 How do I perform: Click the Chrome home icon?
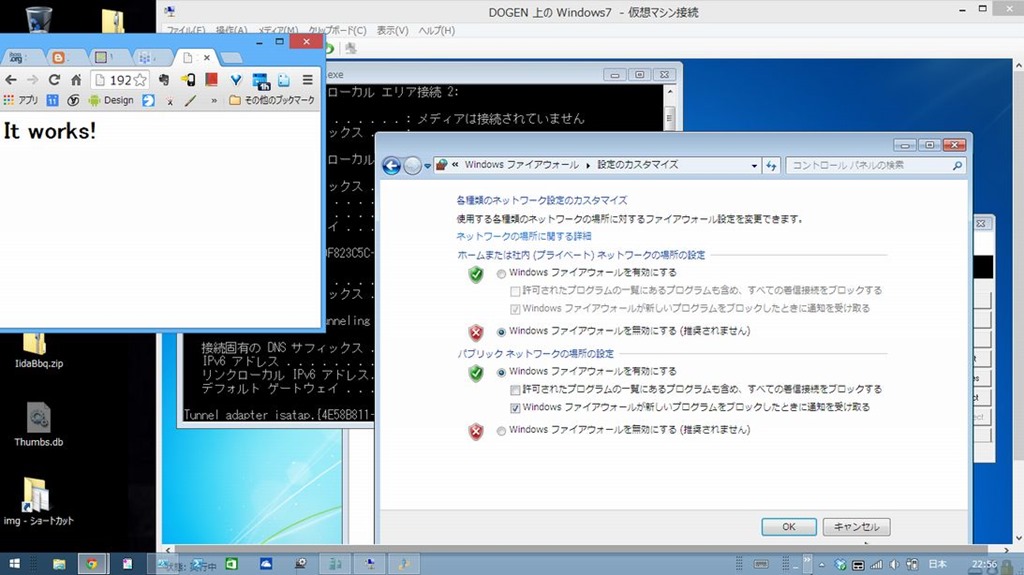pyautogui.click(x=75, y=80)
